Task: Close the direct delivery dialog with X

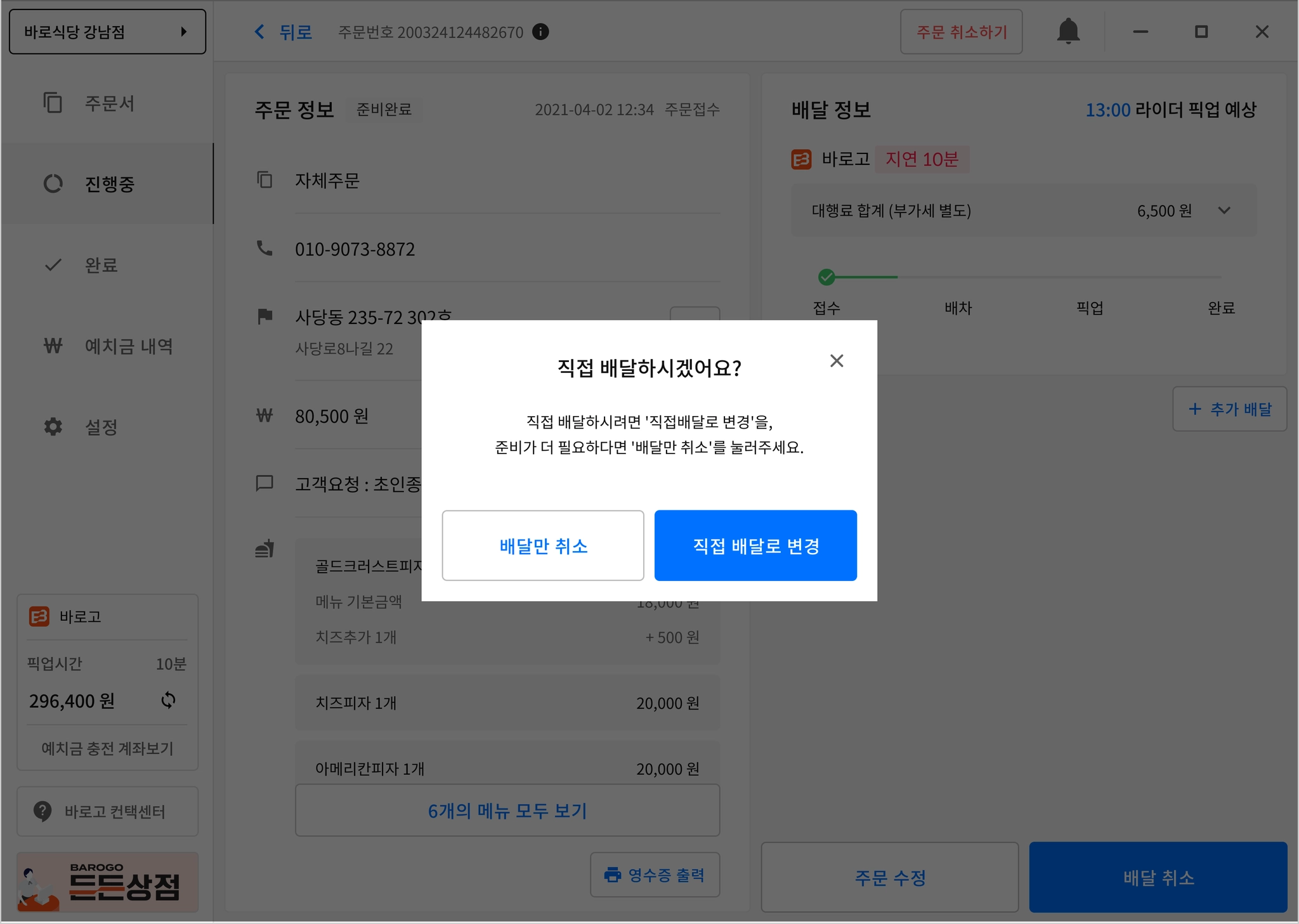Action: click(x=837, y=361)
